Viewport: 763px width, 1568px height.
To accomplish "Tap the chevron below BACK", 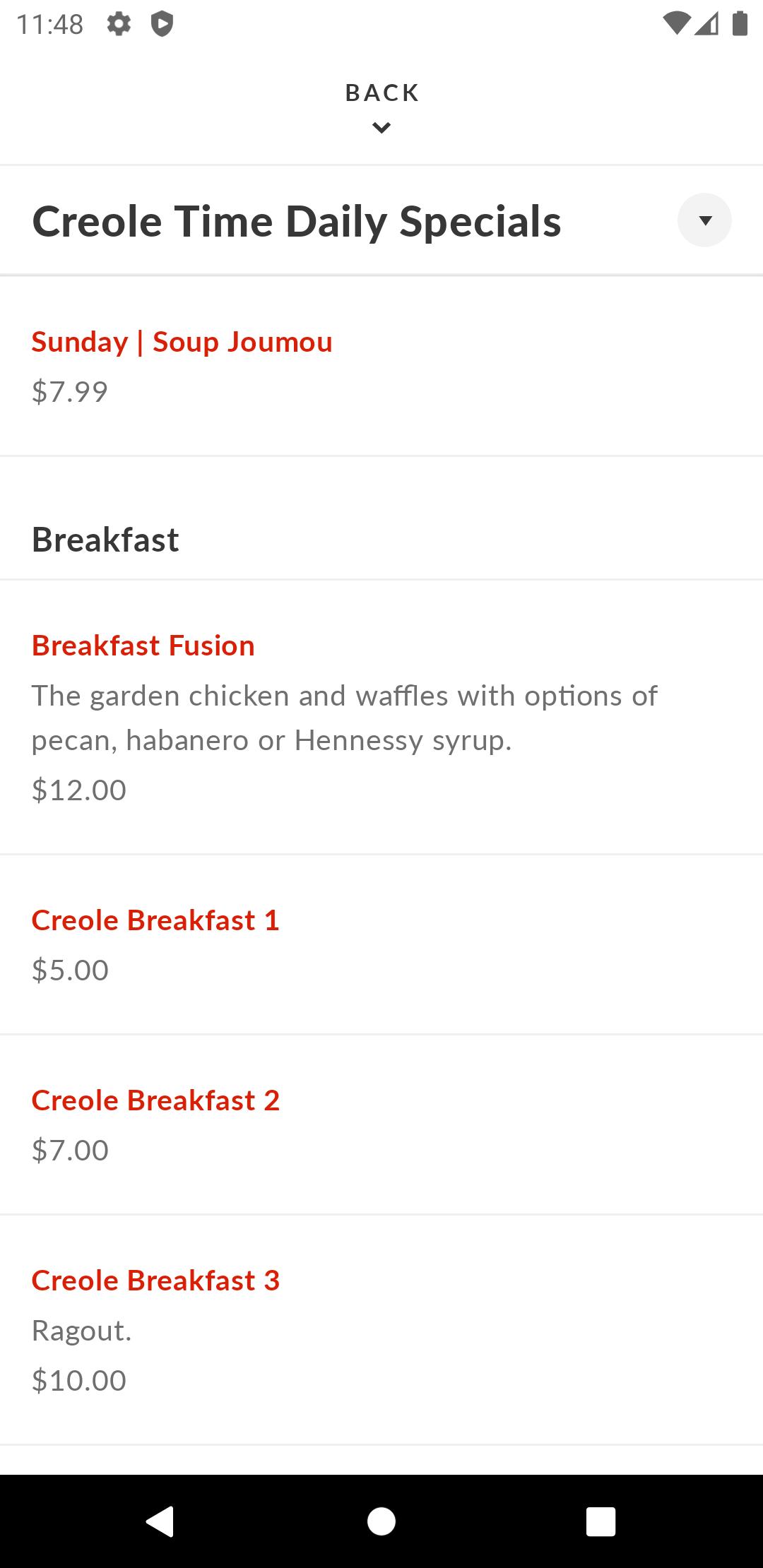I will coord(381,128).
